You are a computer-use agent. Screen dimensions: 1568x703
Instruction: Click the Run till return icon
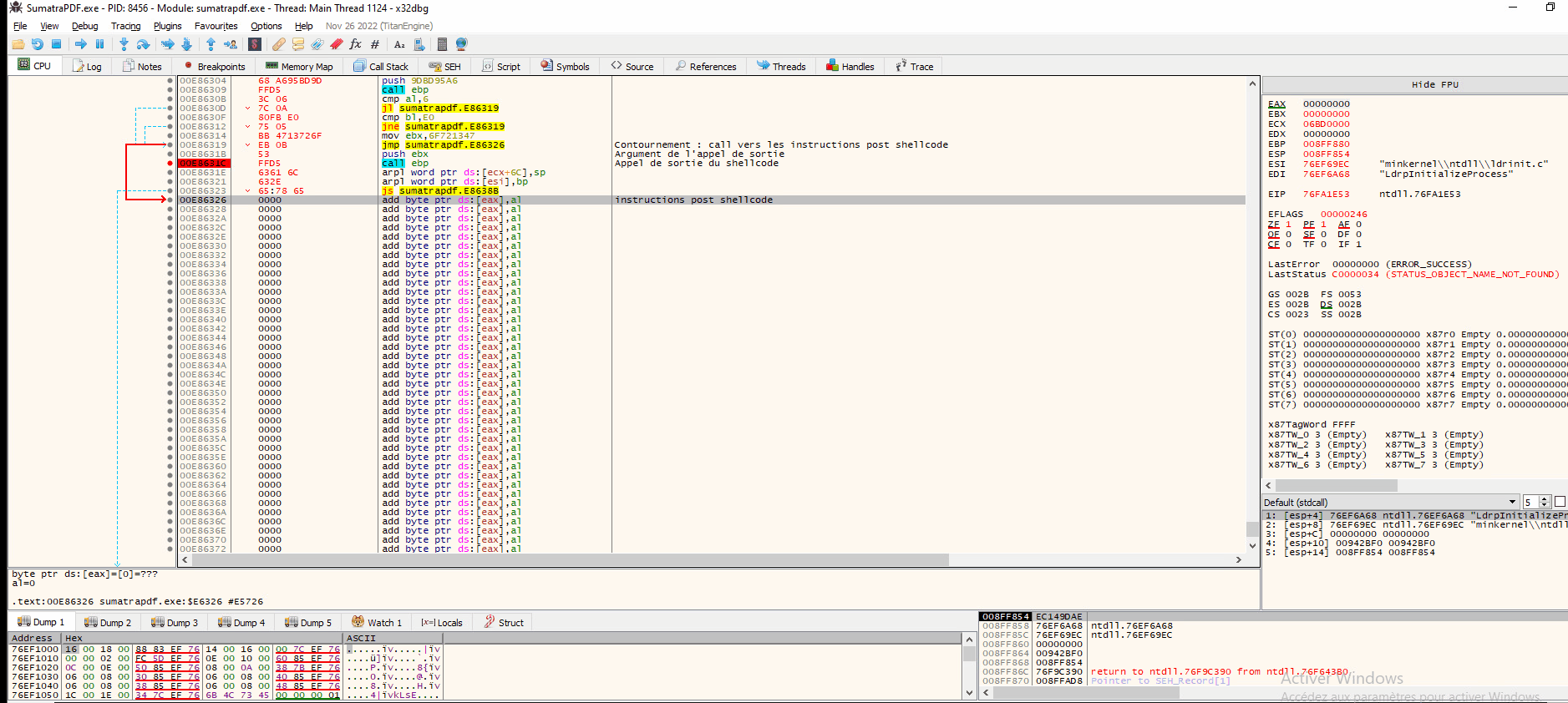(x=211, y=44)
